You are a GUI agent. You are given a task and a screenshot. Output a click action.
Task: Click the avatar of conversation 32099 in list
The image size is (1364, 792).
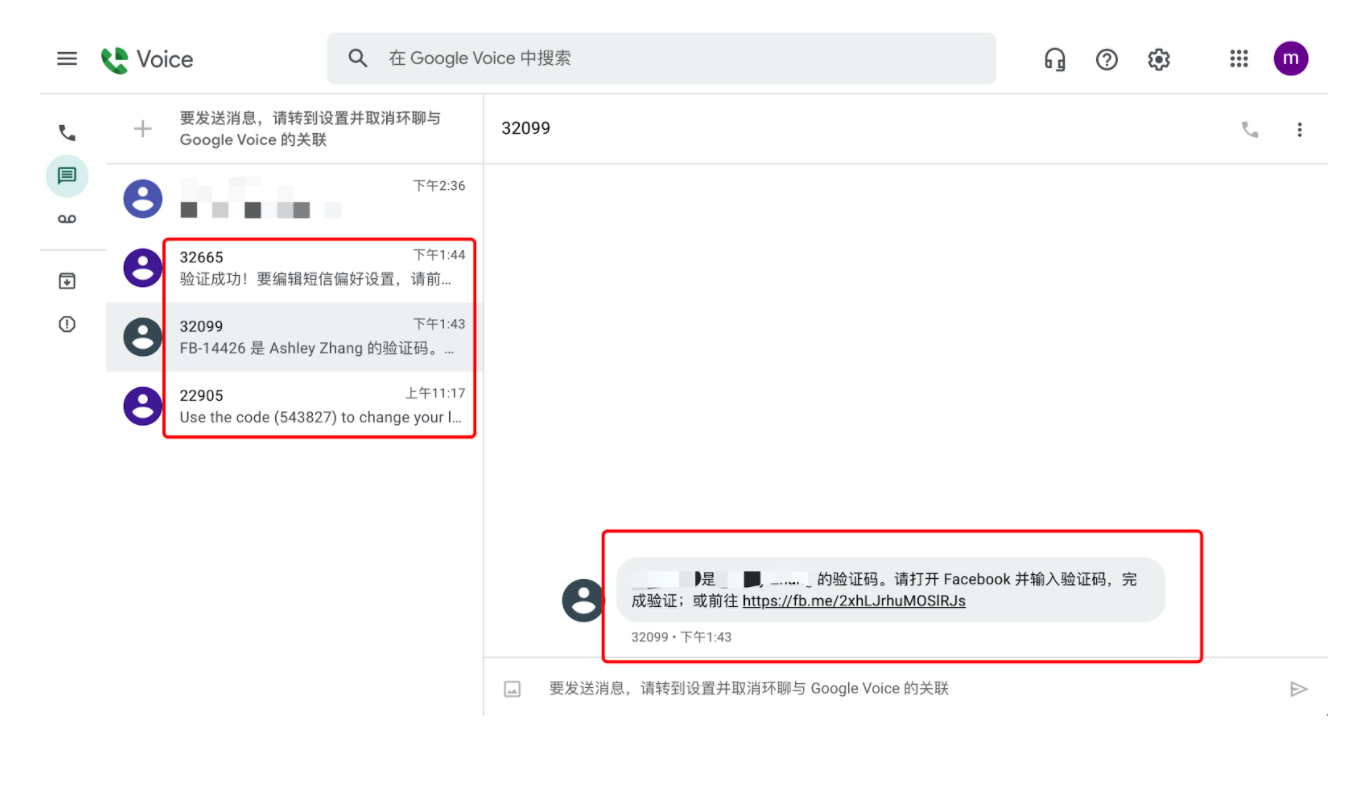click(x=143, y=337)
